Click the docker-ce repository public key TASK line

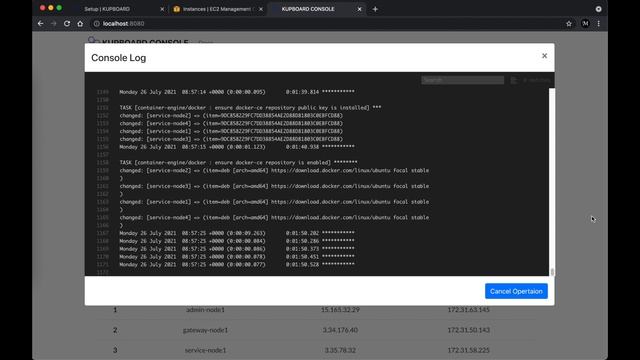(250, 108)
